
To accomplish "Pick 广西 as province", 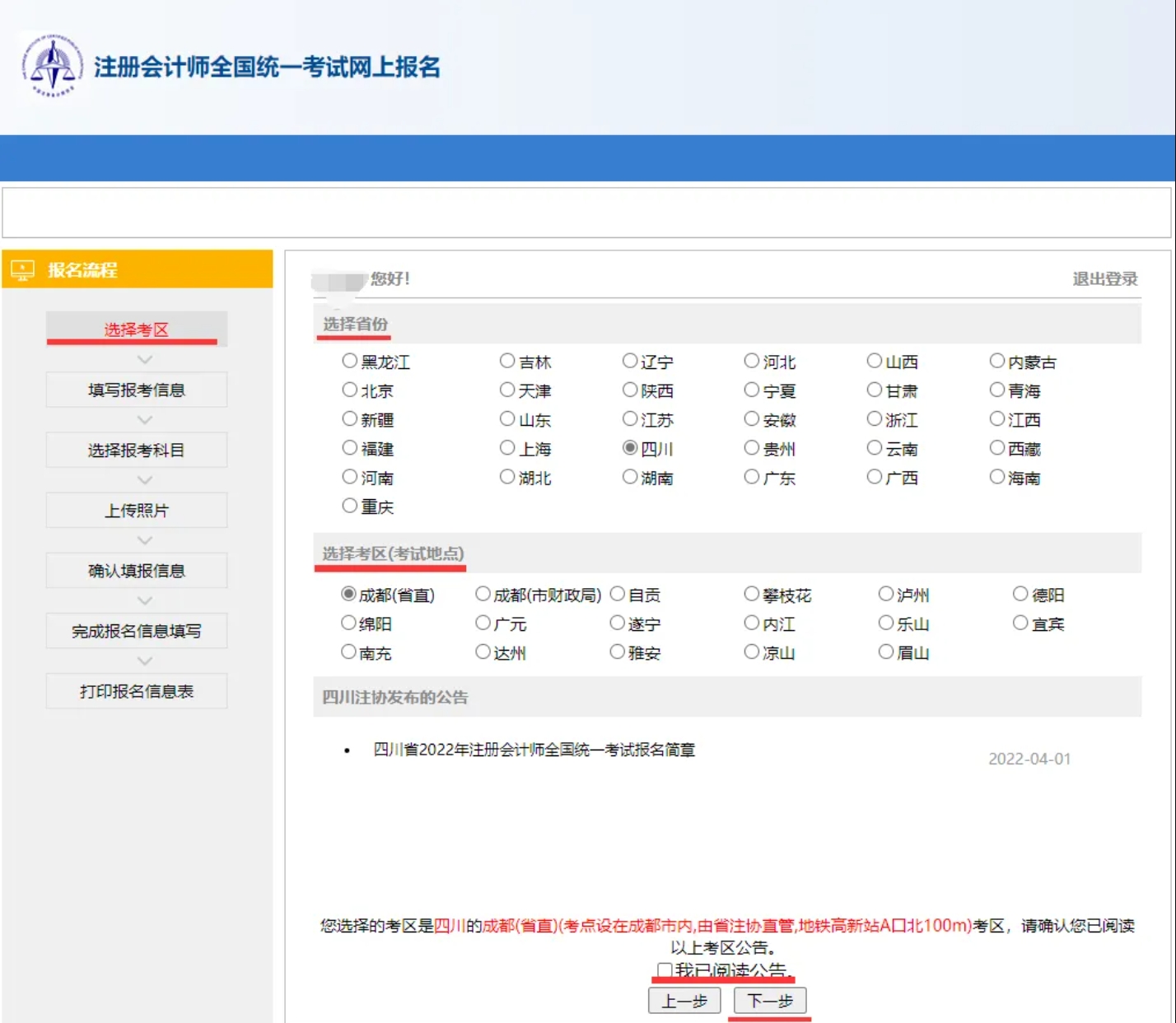I will tap(875, 476).
